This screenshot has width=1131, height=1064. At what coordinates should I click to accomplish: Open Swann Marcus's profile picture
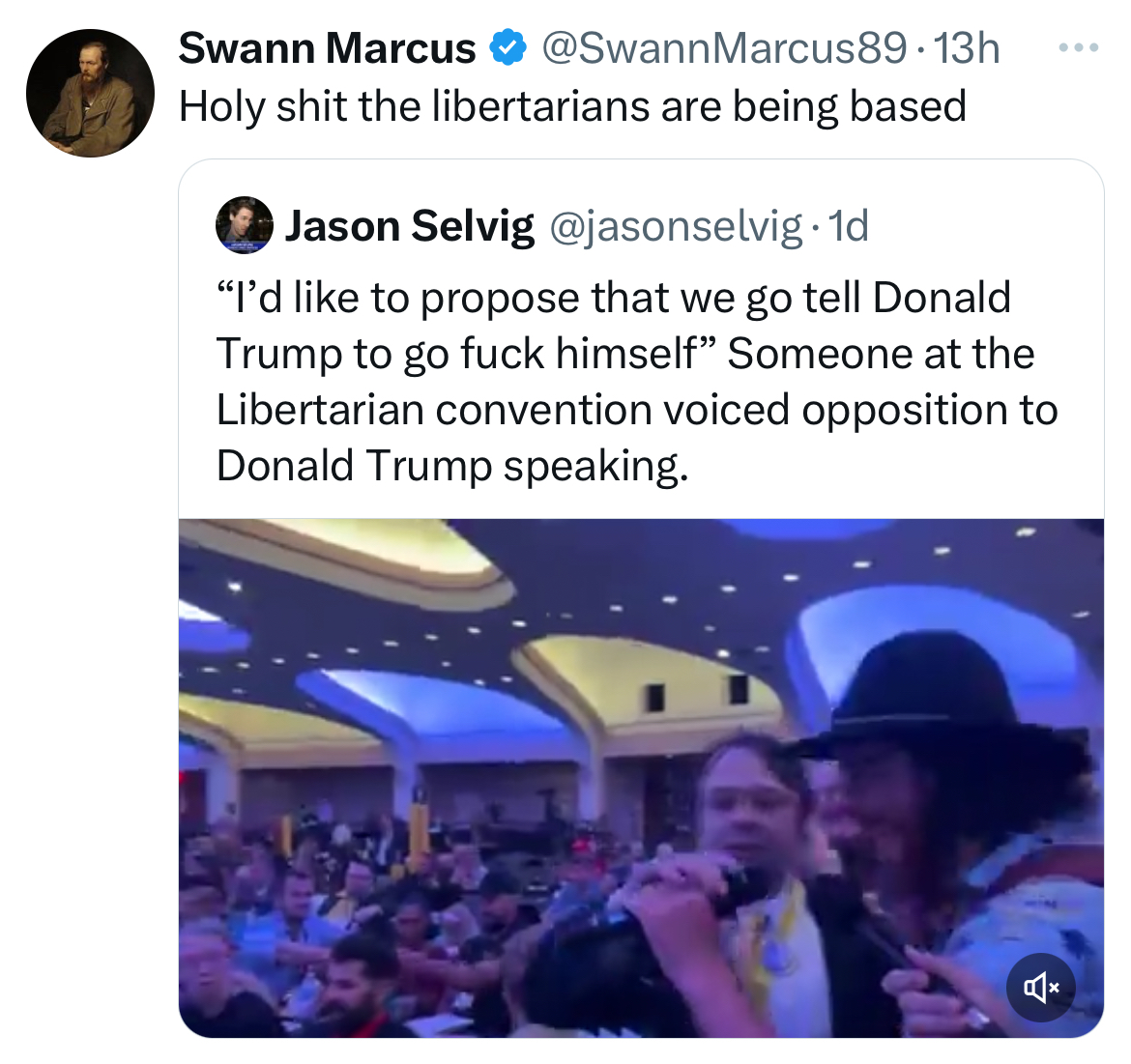pyautogui.click(x=90, y=93)
